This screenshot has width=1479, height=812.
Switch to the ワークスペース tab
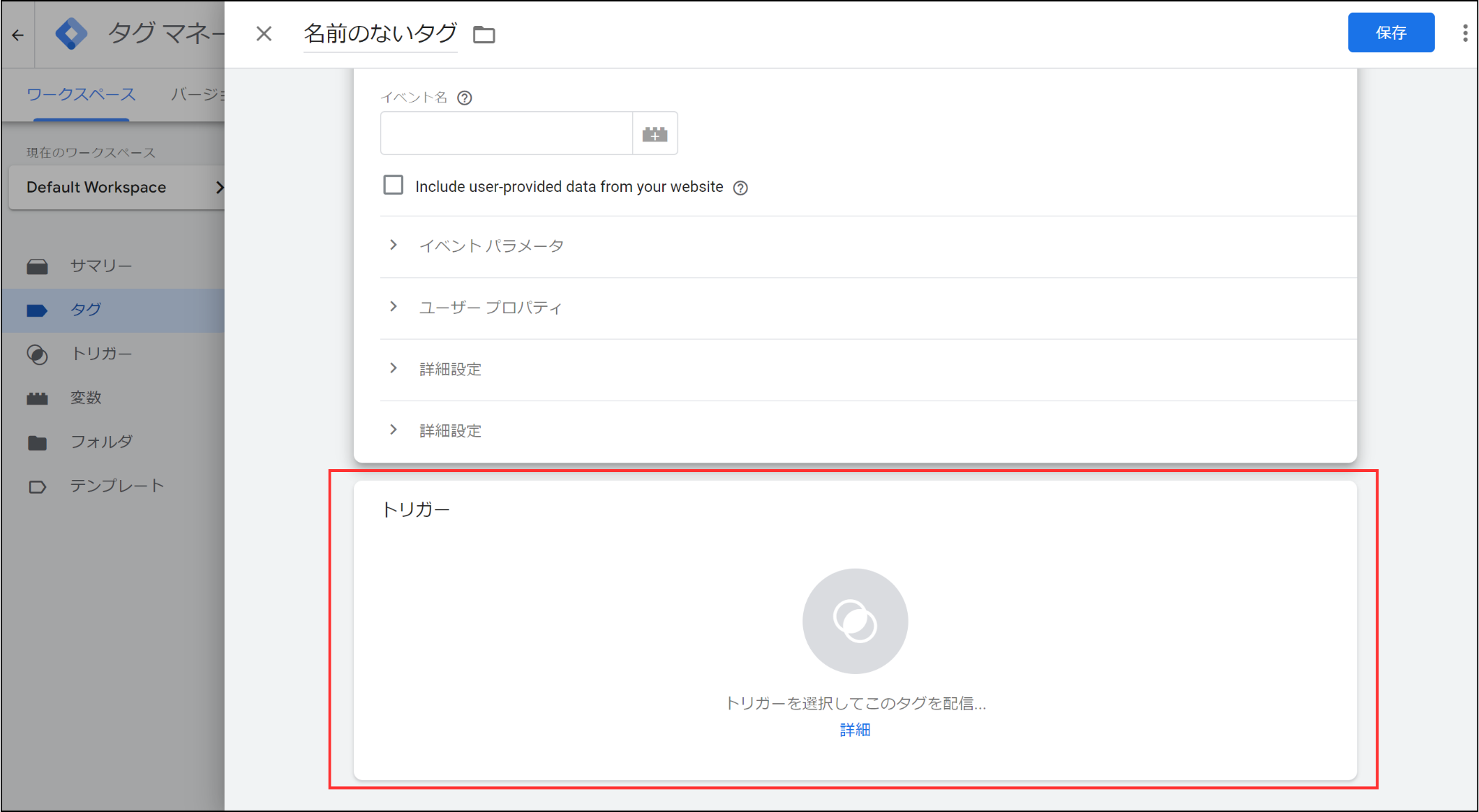tap(81, 95)
